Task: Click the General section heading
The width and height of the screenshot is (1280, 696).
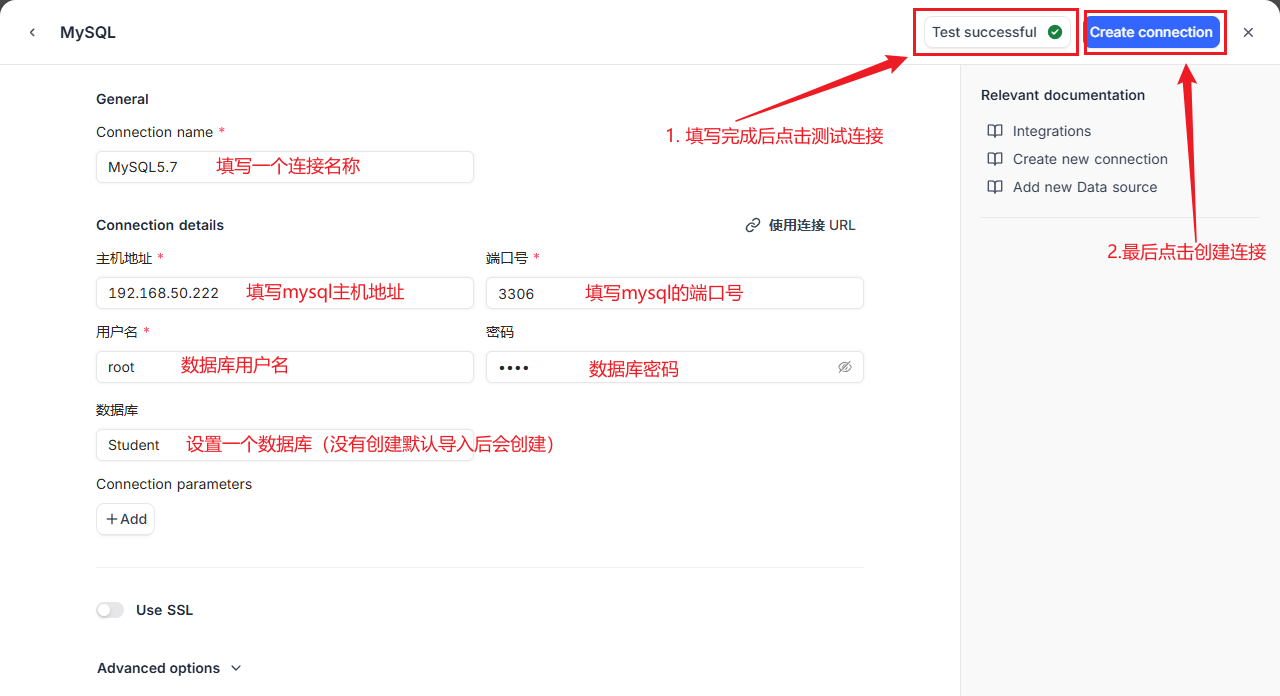Action: tap(122, 99)
